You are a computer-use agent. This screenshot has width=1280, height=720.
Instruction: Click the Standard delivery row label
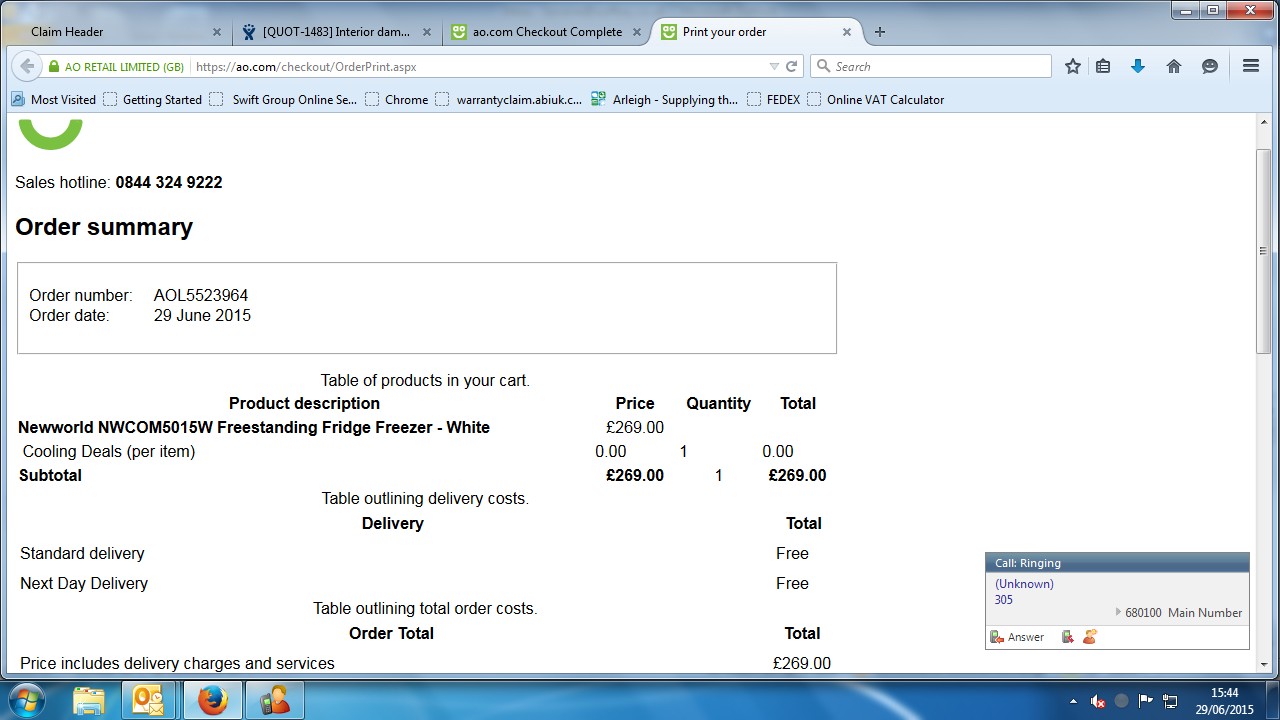pos(82,554)
